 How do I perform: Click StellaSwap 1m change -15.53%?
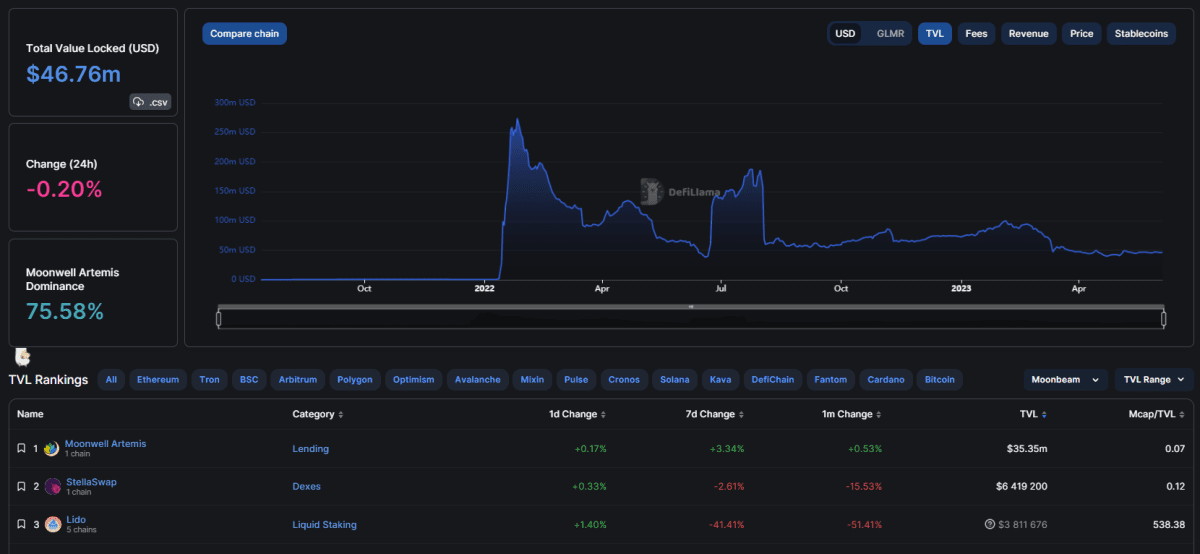pos(864,486)
